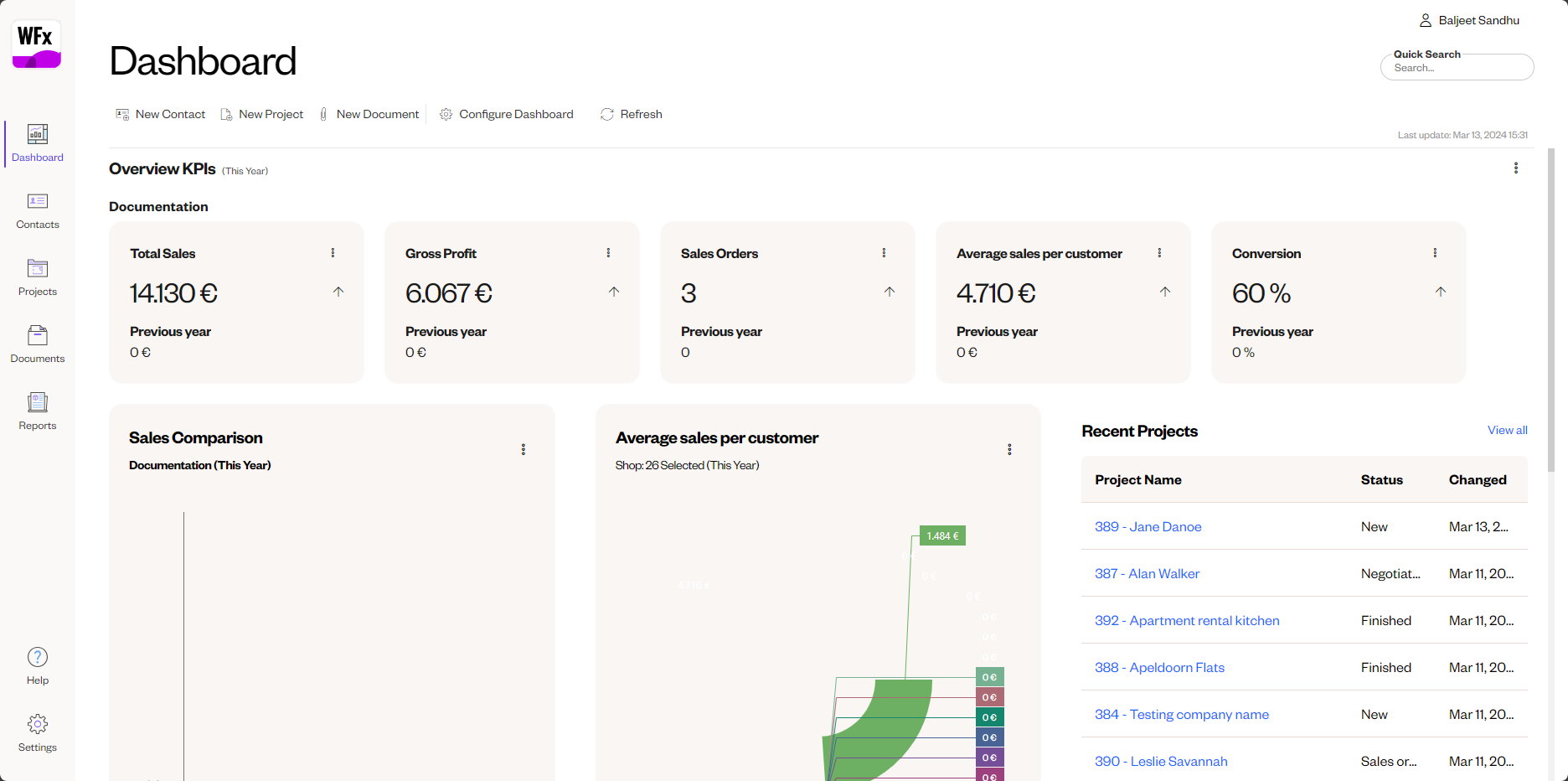Open project 392 - Apartment rental kitchen
The image size is (1568, 781).
[x=1188, y=620]
